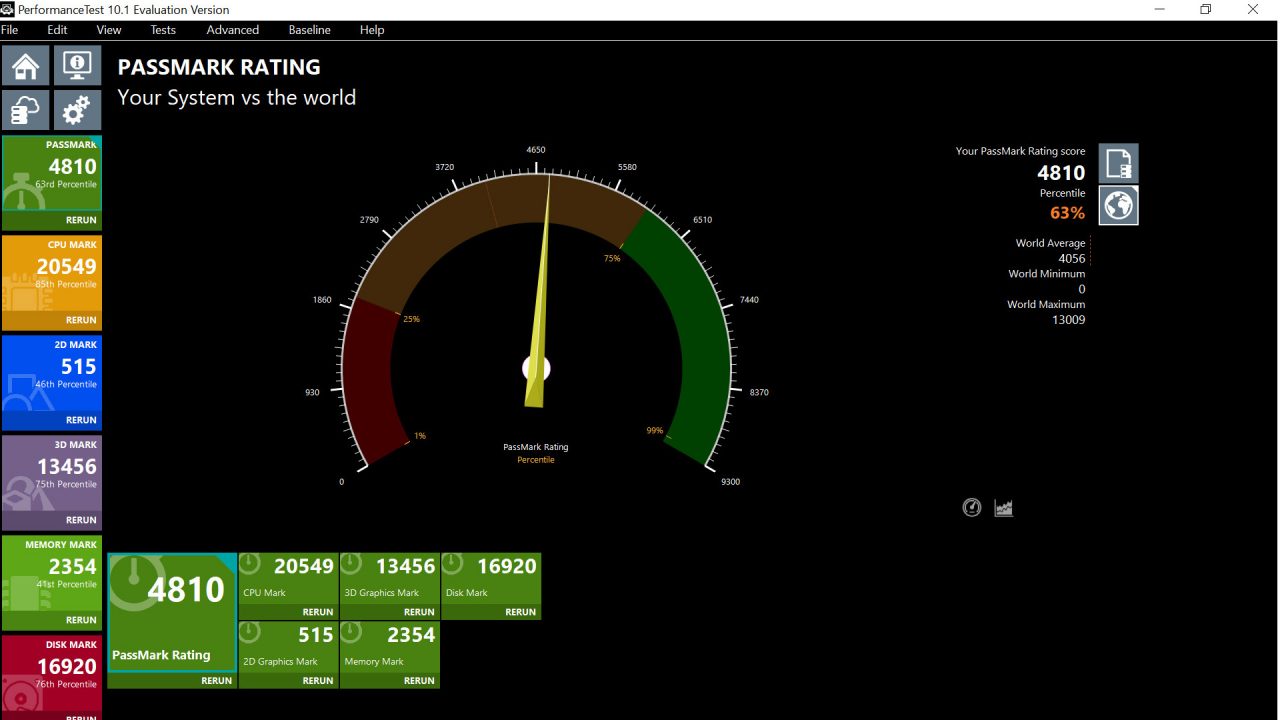This screenshot has width=1280, height=720.
Task: Click the clock icon in CPU Mark tile
Action: click(x=250, y=564)
